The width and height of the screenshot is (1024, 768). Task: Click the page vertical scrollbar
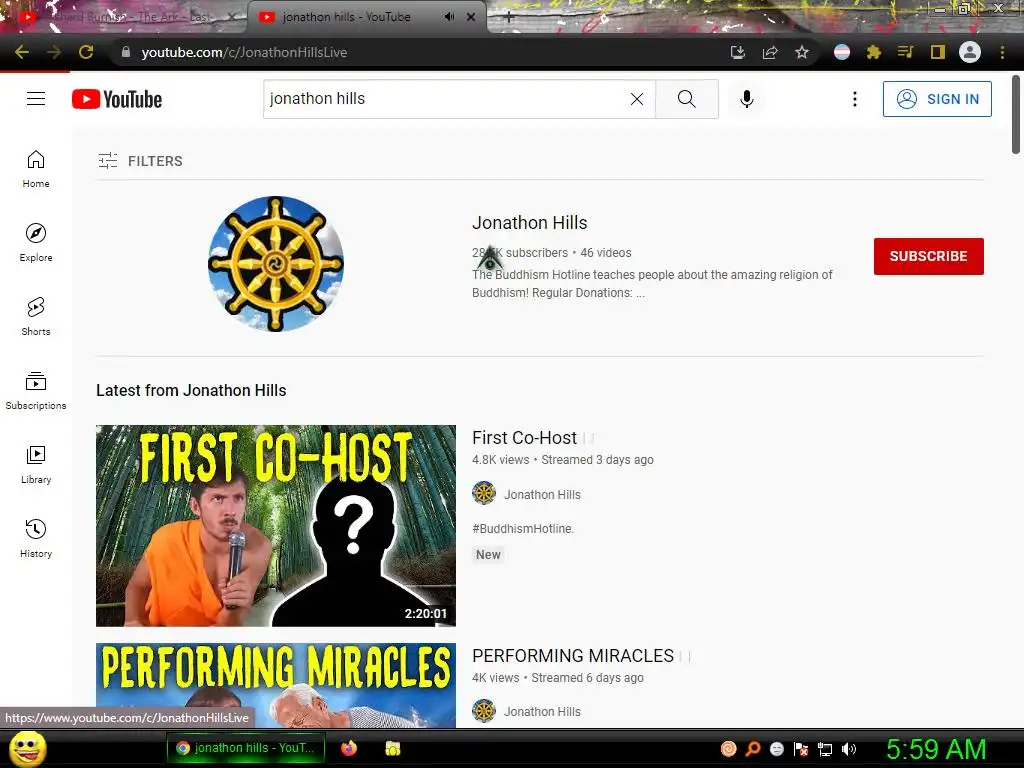(x=1016, y=115)
